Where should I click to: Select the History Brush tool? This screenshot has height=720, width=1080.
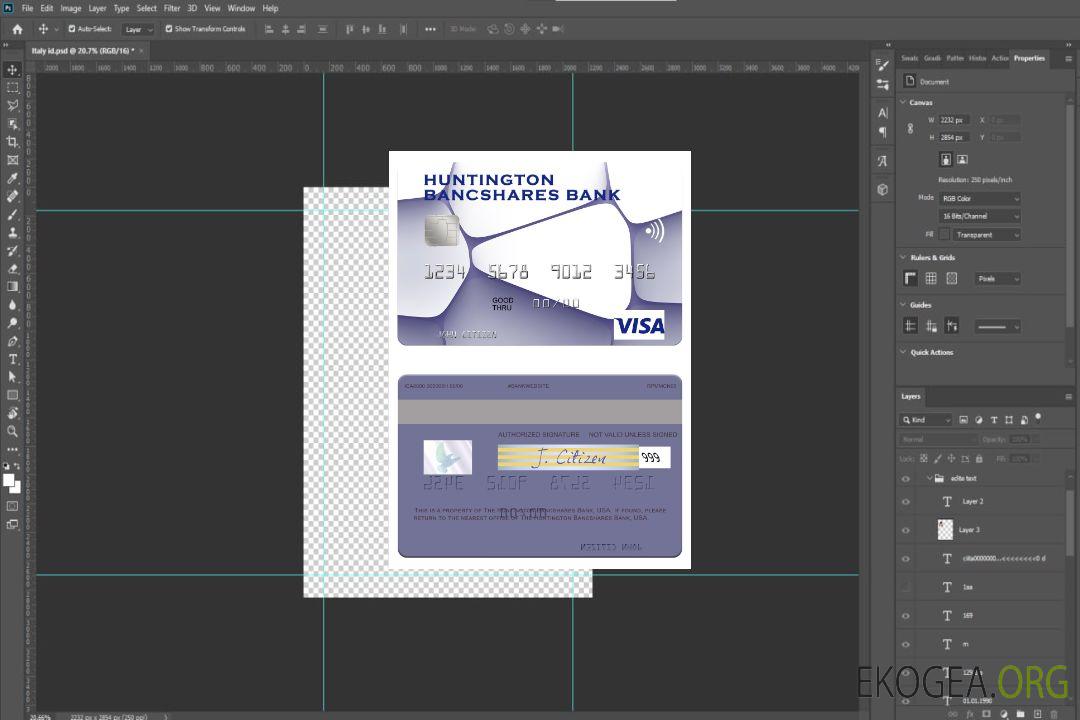coord(12,251)
